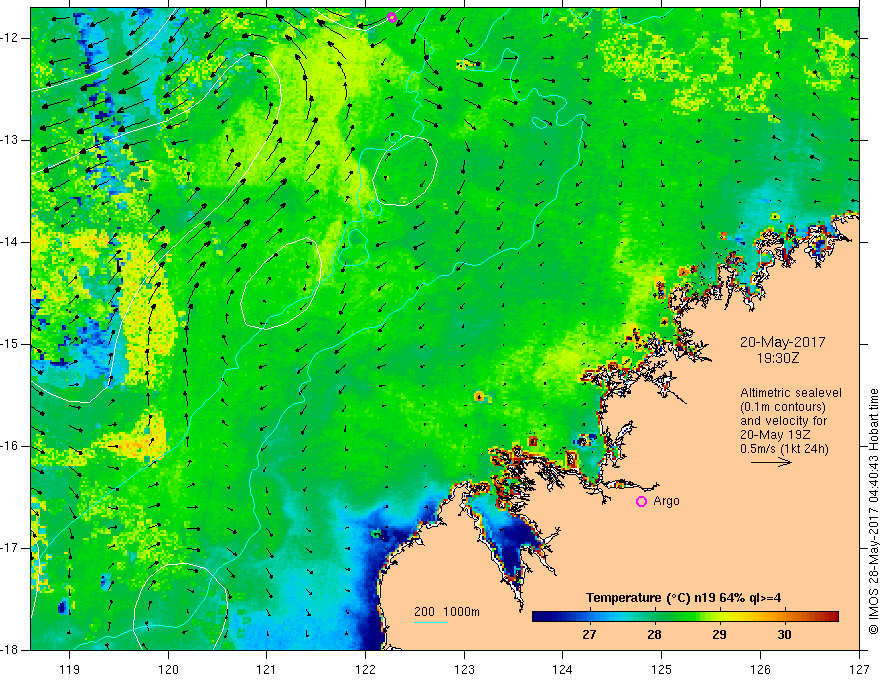Click the '200' depth contour label
Image resolution: width=880 pixels, height=680 pixels.
click(424, 612)
